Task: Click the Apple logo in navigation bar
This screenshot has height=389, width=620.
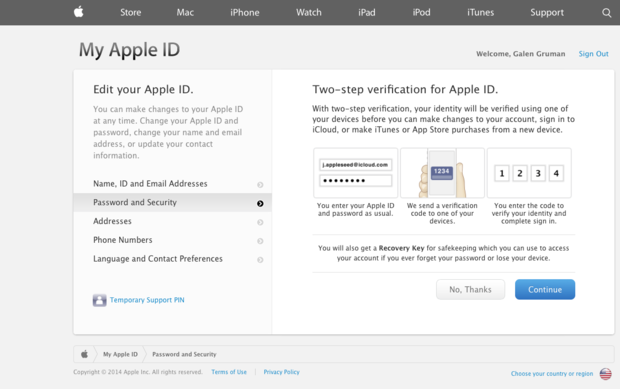Action: [x=79, y=12]
